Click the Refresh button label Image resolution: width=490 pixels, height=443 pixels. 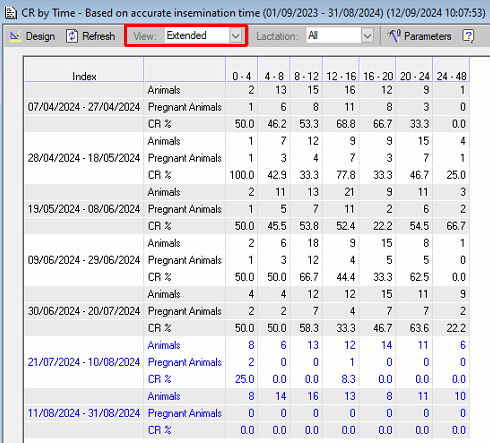pos(99,36)
